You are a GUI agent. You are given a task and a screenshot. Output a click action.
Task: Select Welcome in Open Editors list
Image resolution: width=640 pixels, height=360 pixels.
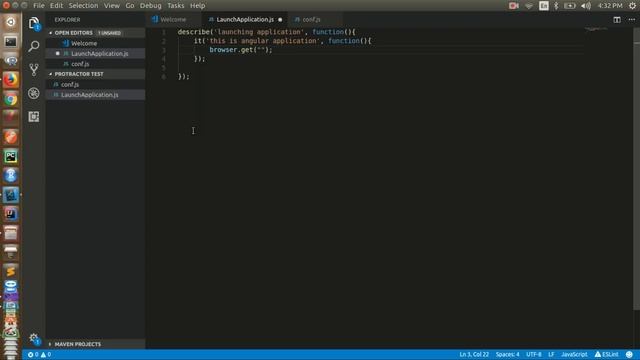pos(84,43)
